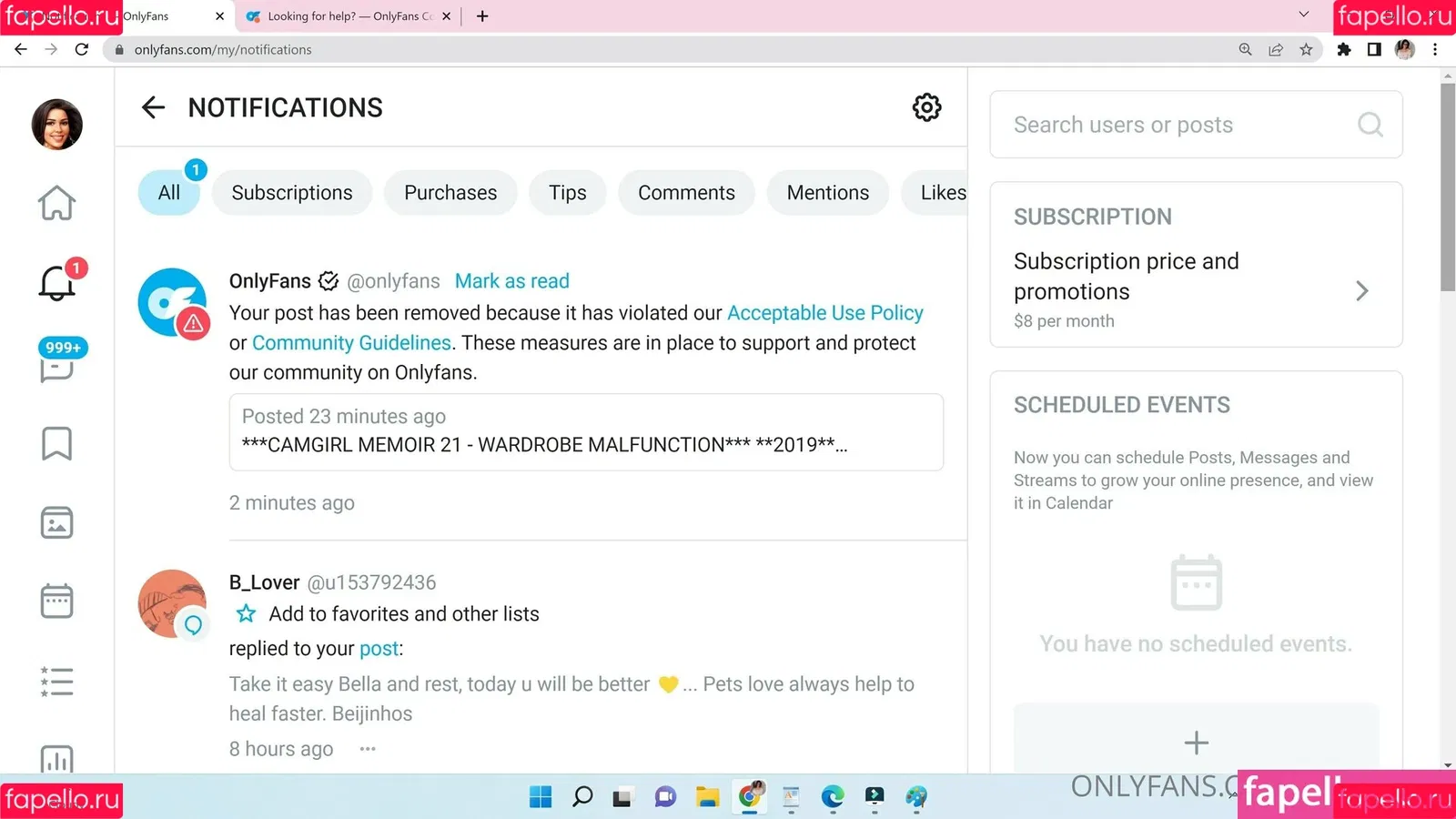Open the Chrome three-dot menu

pos(1435,49)
